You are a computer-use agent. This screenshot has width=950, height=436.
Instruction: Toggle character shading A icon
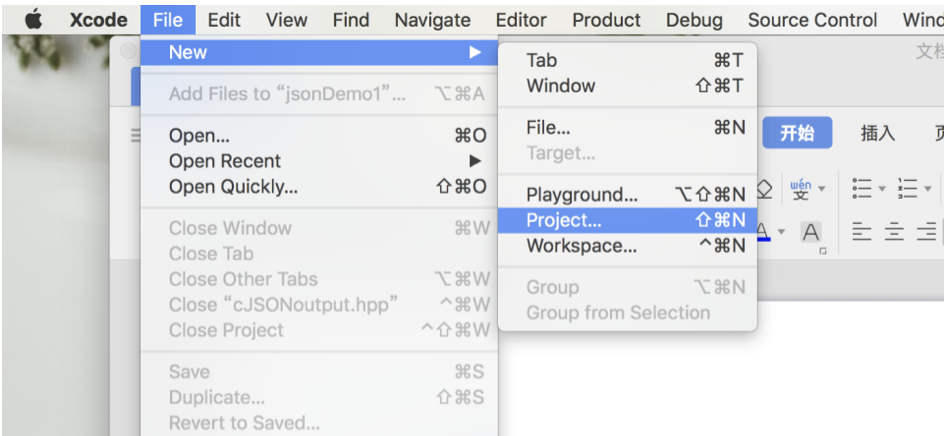[x=811, y=232]
